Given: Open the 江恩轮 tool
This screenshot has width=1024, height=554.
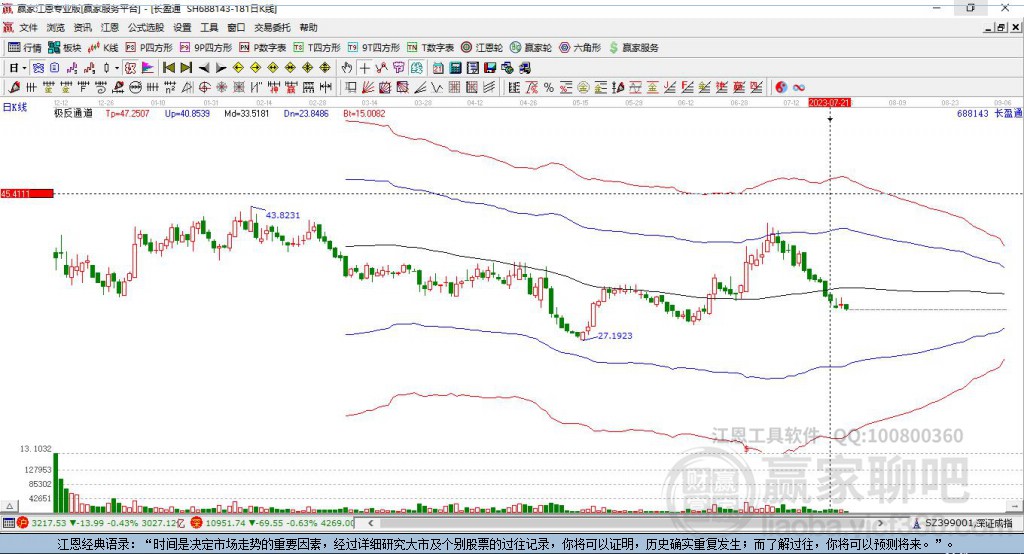Looking at the screenshot, I should pyautogui.click(x=482, y=48).
